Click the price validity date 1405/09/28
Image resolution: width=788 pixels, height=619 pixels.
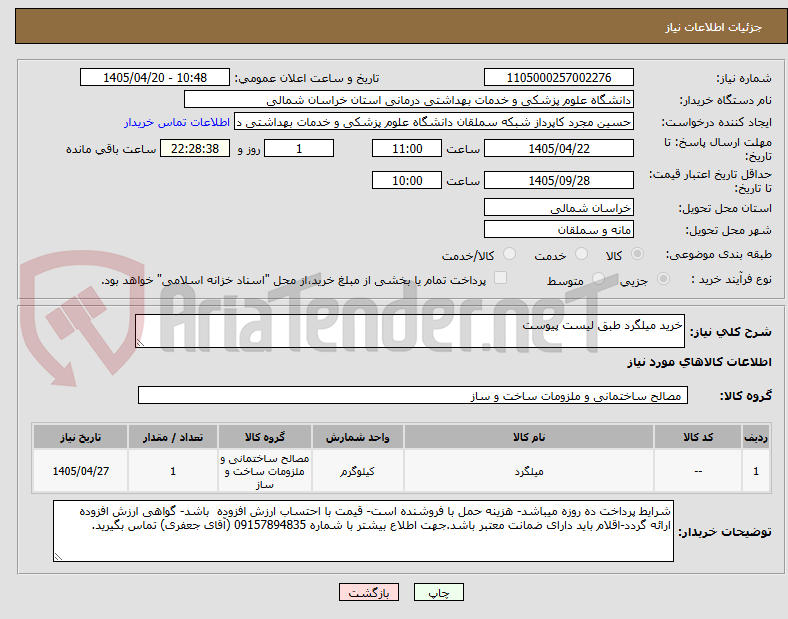pos(559,180)
